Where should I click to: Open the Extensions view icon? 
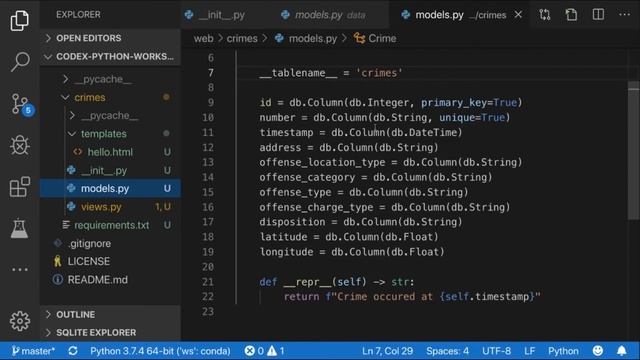point(20,187)
